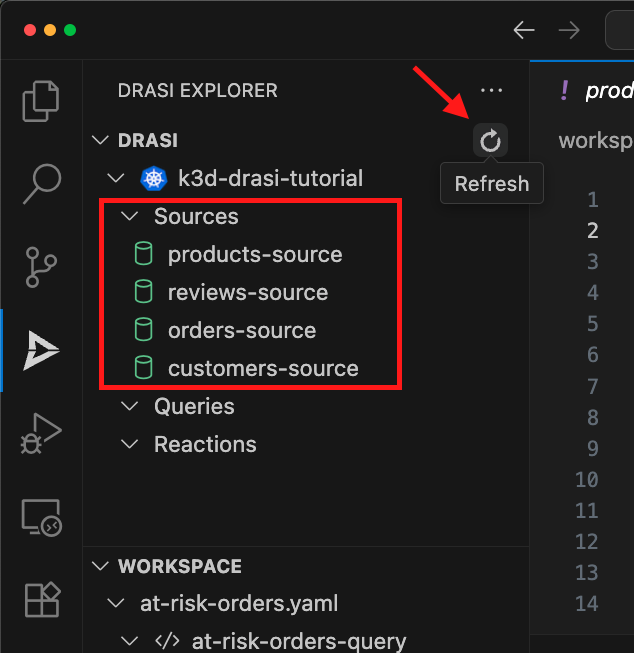634x653 pixels.
Task: Select the reviews-source item
Action: tap(247, 293)
